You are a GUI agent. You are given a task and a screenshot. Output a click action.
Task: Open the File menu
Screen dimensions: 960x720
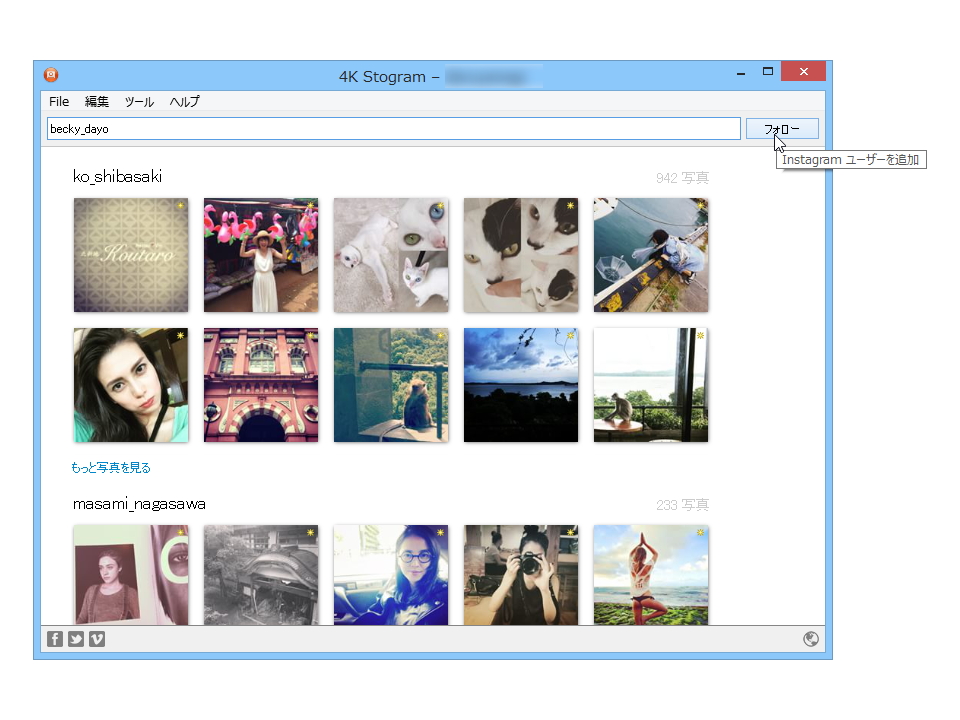pos(59,102)
